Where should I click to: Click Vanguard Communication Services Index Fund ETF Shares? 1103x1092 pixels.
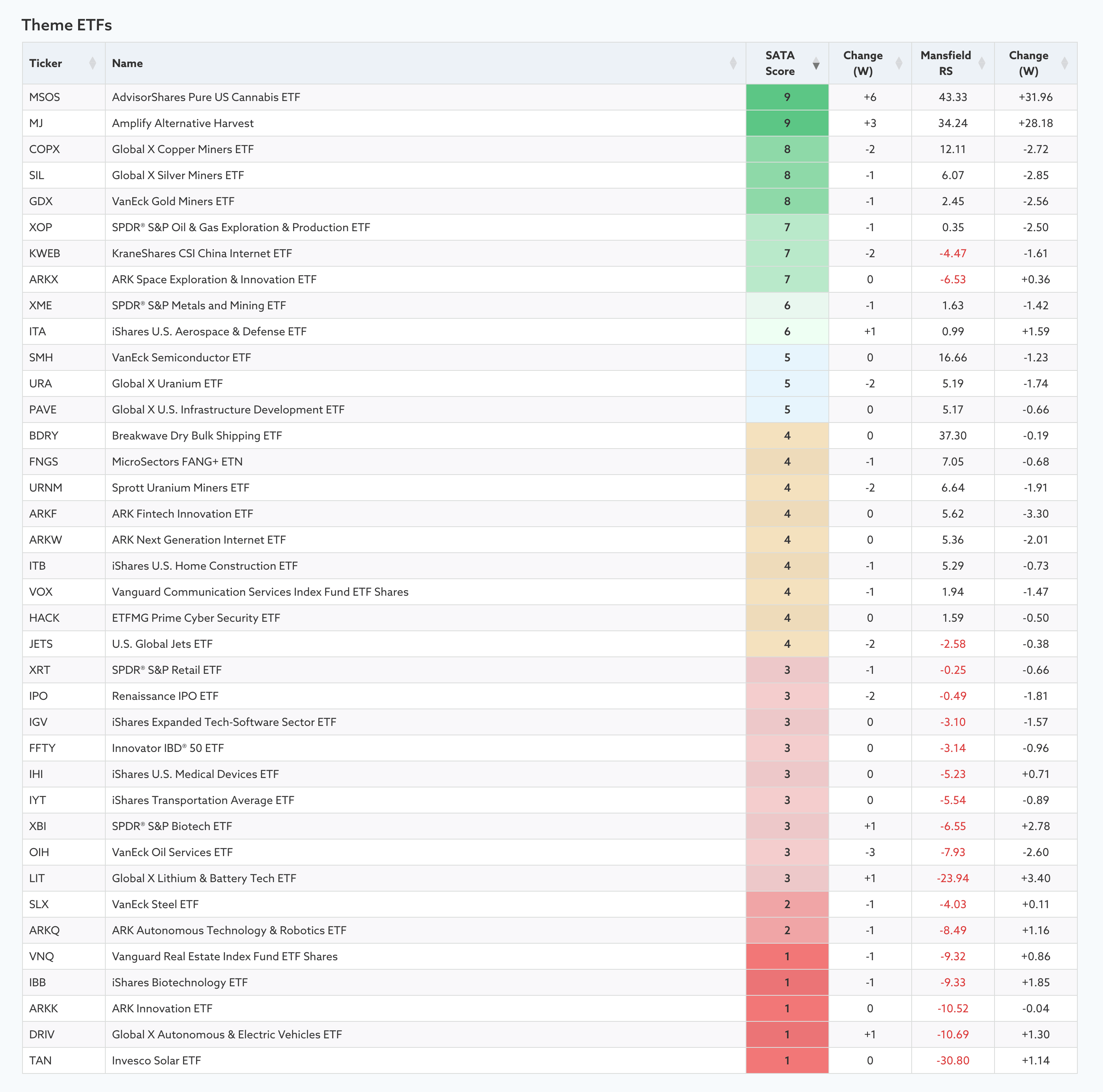coord(260,592)
